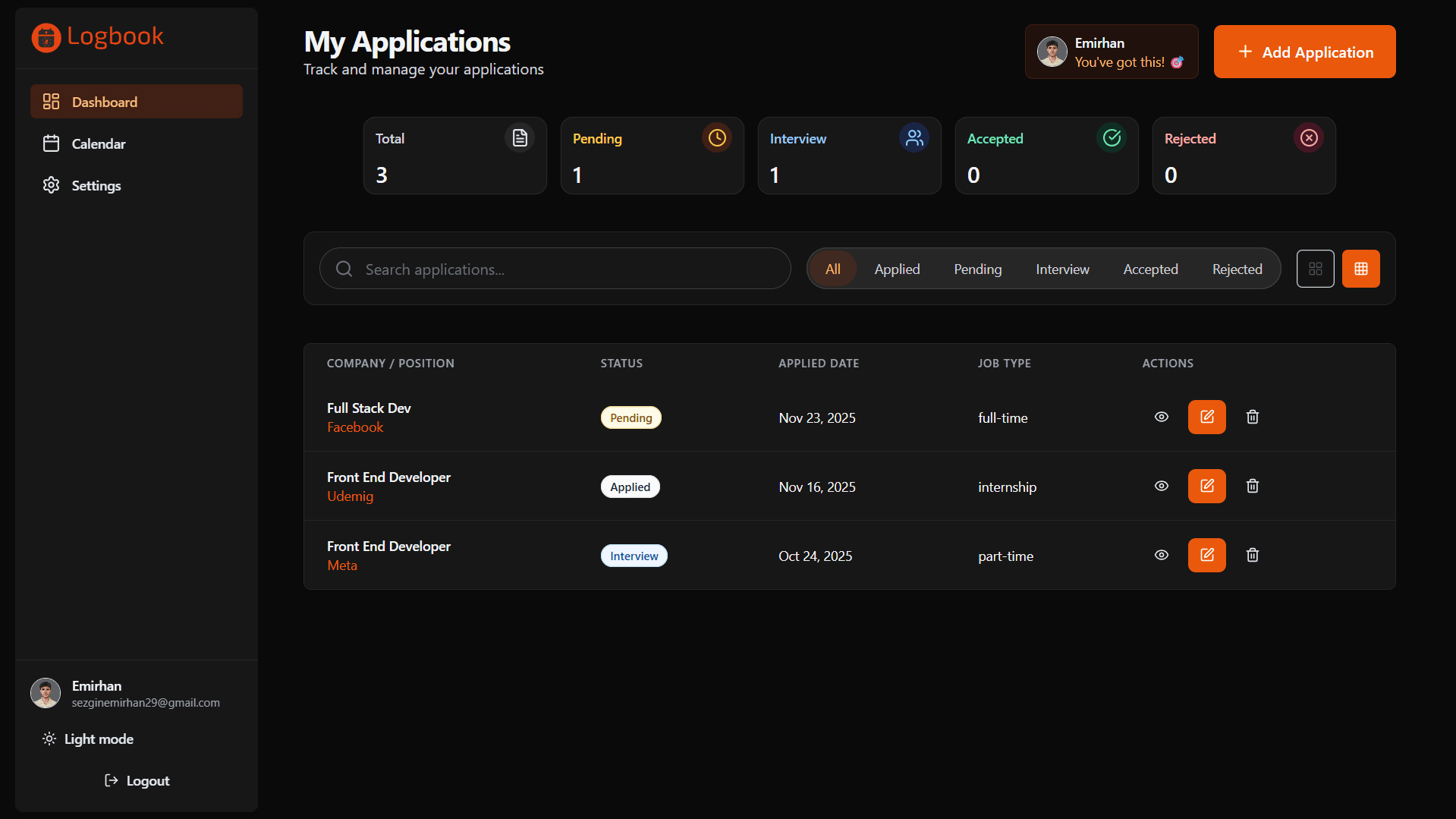
Task: Filter by Accepted status tab
Action: (1150, 269)
